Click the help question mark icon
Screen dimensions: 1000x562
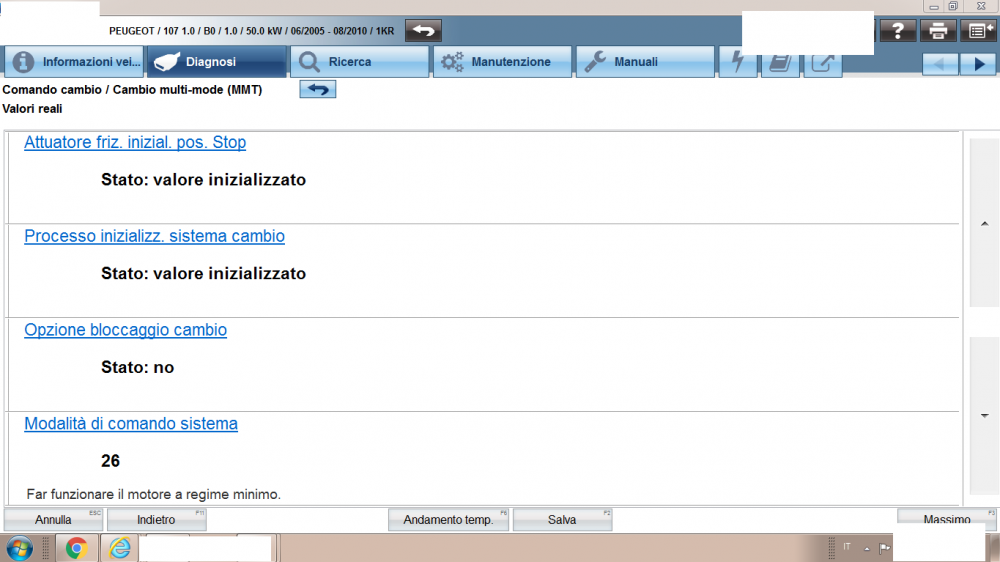[897, 31]
